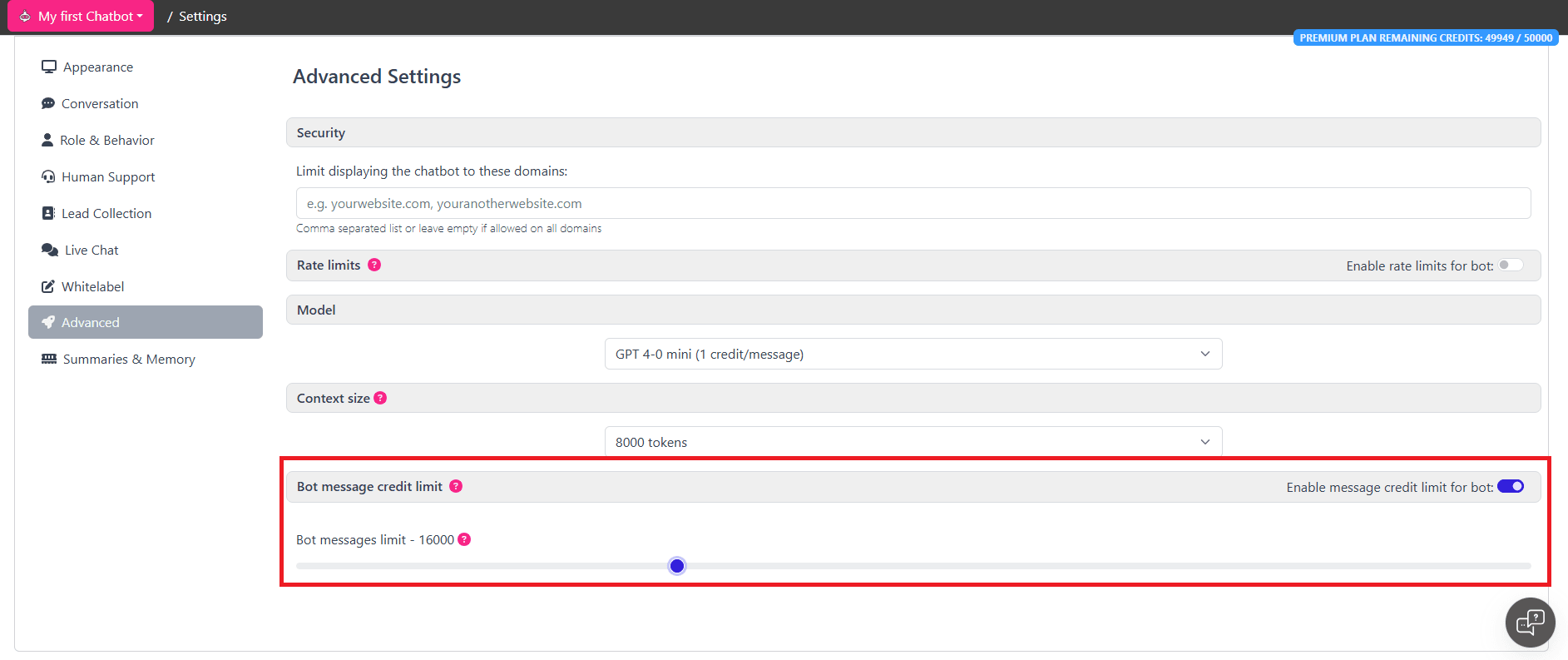Open Role & Behavior settings
1568x660 pixels.
pyautogui.click(x=106, y=140)
